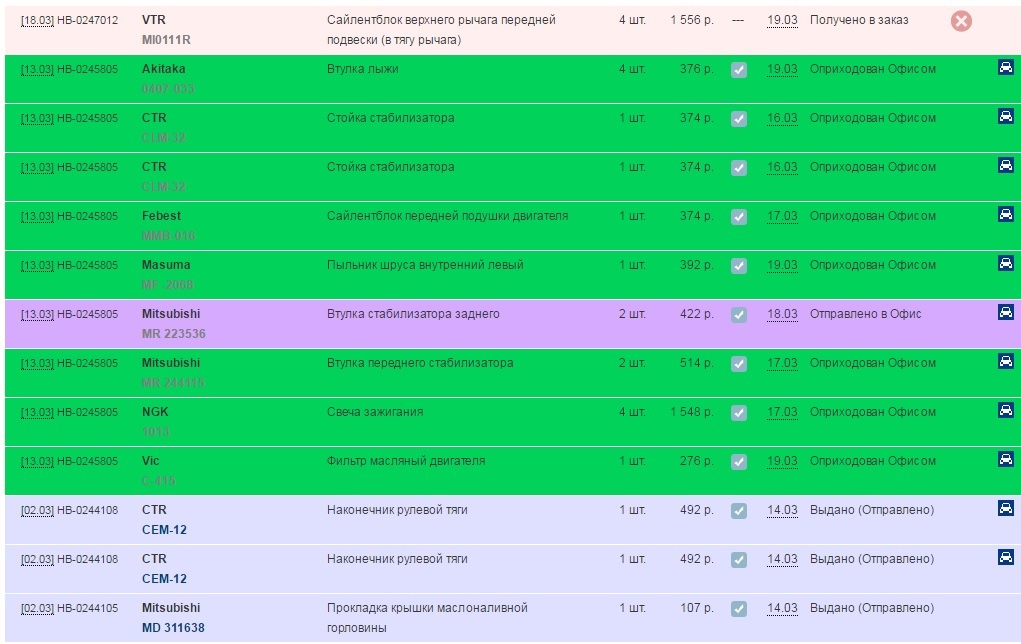The image size is (1021, 644).
Task: Toggle checkbox in Втулка стабилизатора заднего row
Action: (x=738, y=315)
